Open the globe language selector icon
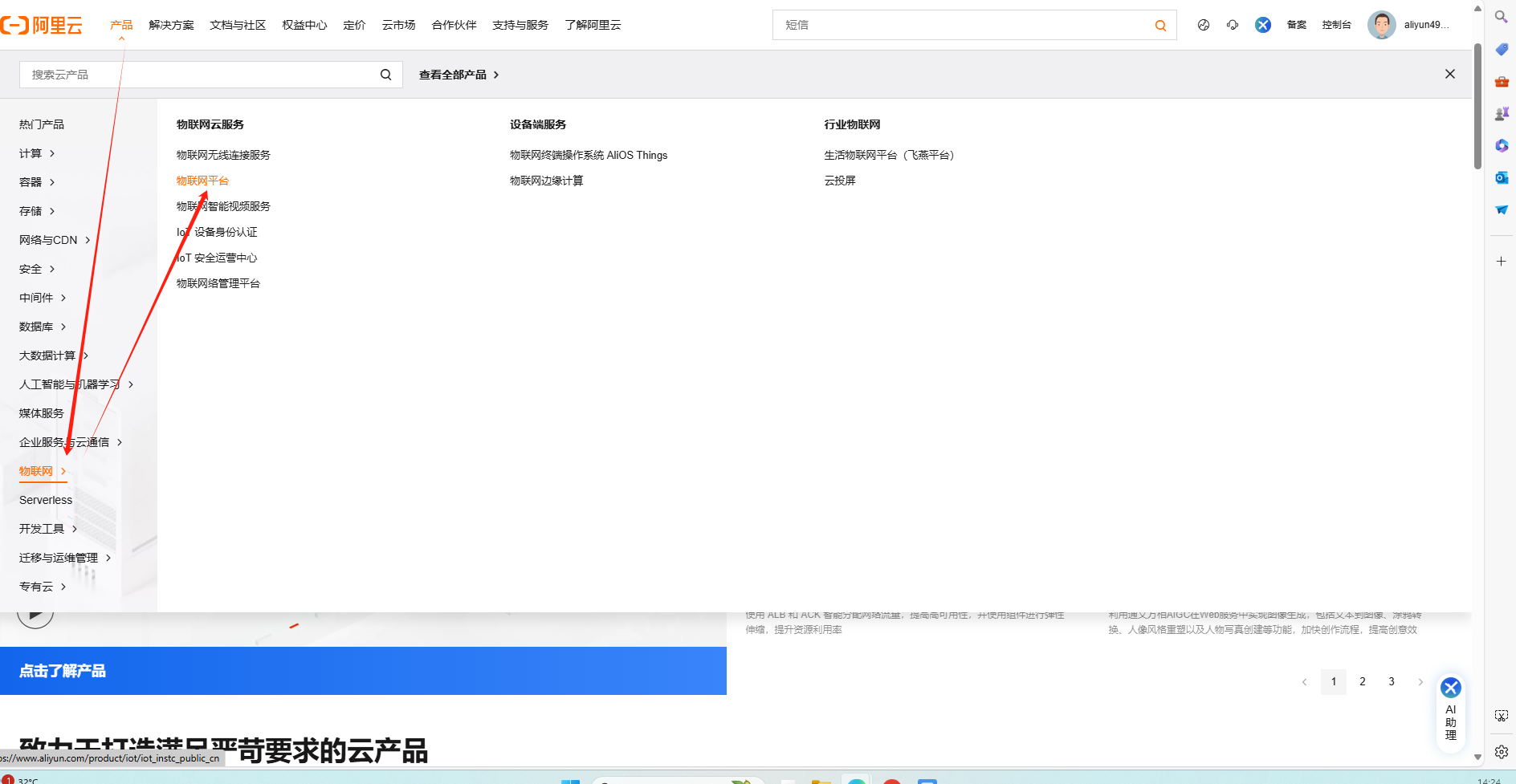Image resolution: width=1516 pixels, height=784 pixels. coord(1203,25)
